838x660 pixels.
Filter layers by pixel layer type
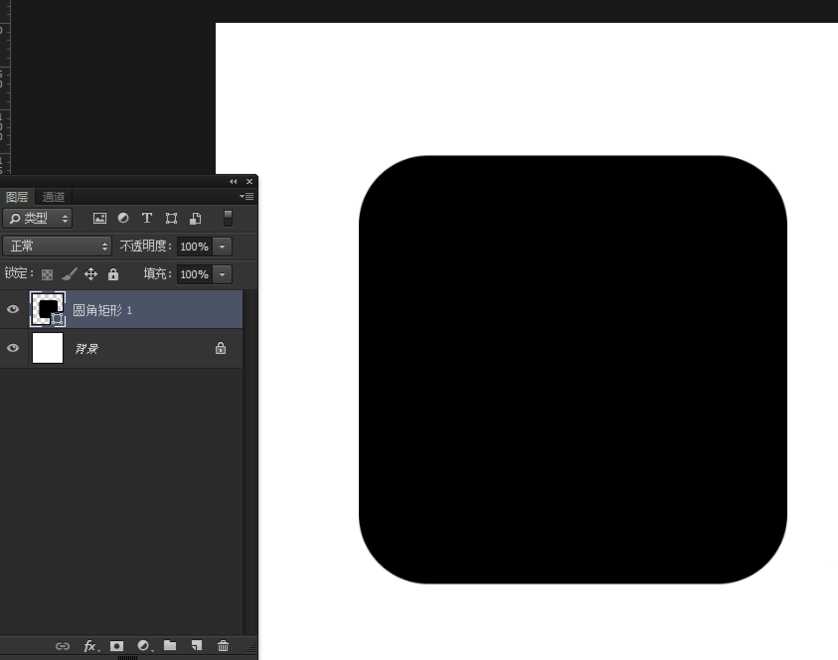100,218
